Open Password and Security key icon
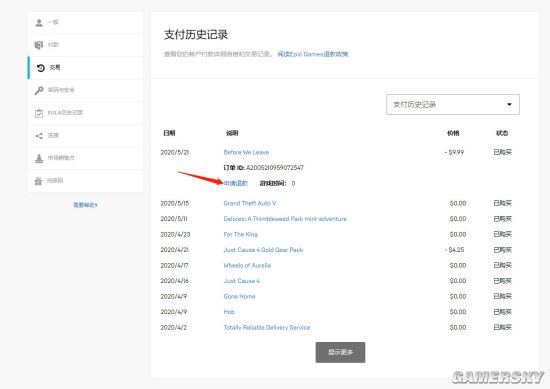The height and width of the screenshot is (389, 550). click(39, 90)
